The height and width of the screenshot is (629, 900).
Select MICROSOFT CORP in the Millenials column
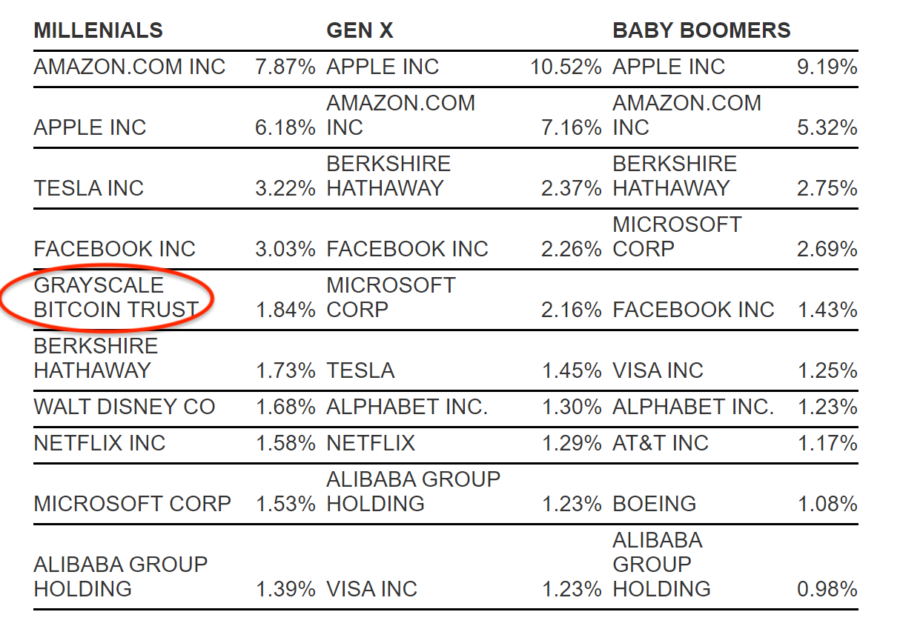tap(132, 503)
